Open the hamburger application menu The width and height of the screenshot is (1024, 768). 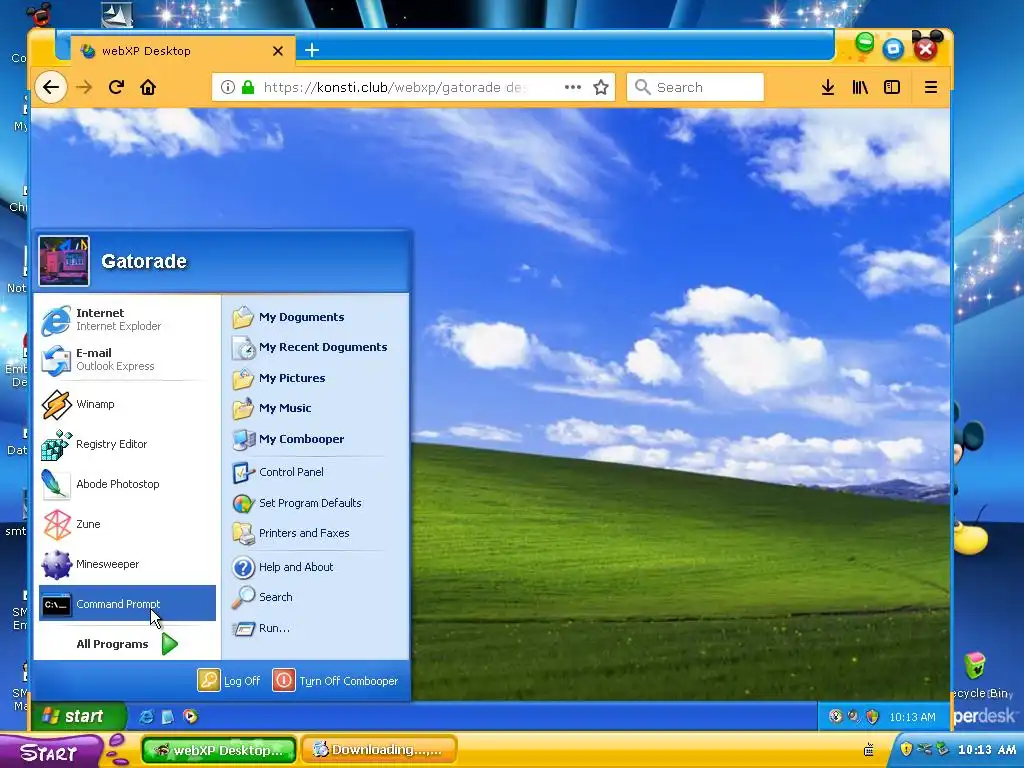[931, 88]
